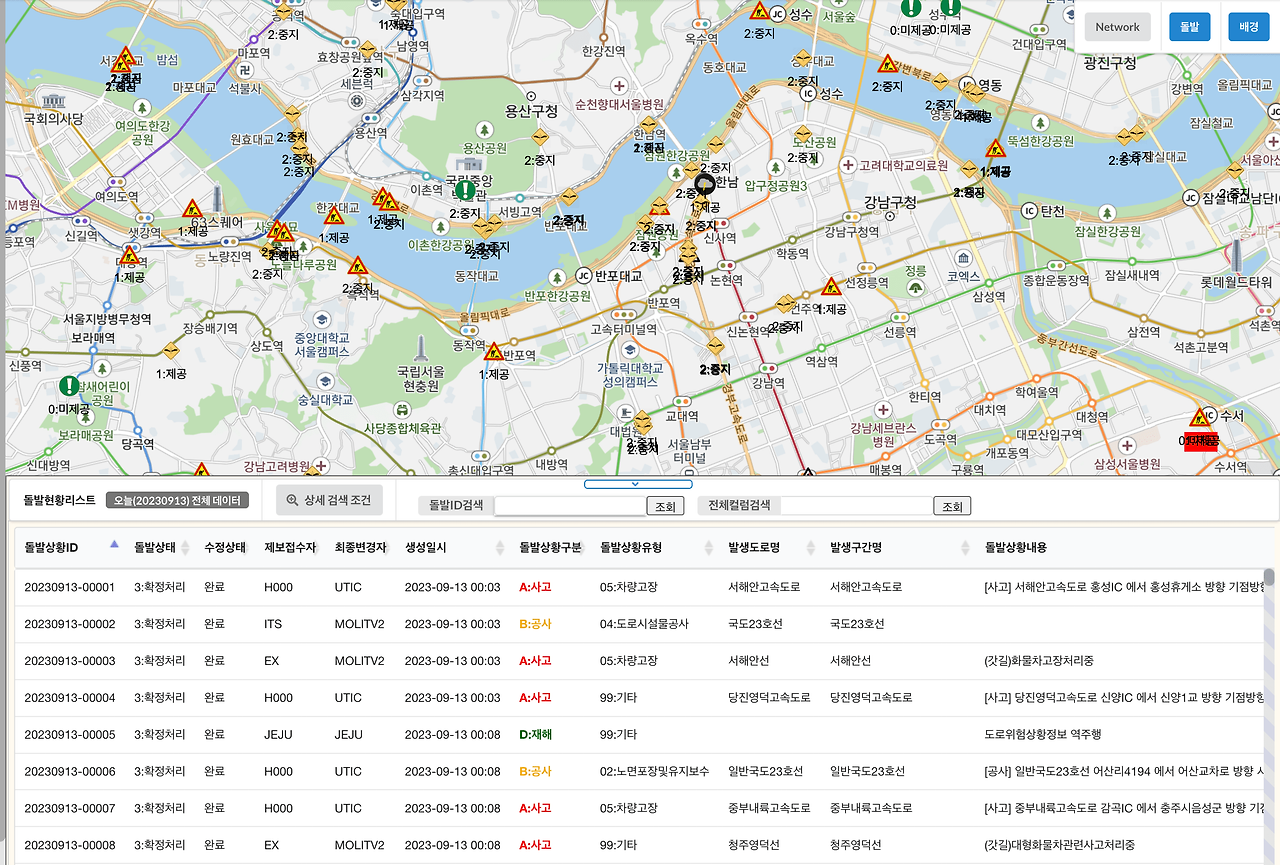This screenshot has width=1280, height=865.
Task: Select the red-highlighted incident marker near 수서
Action: [x=1200, y=441]
